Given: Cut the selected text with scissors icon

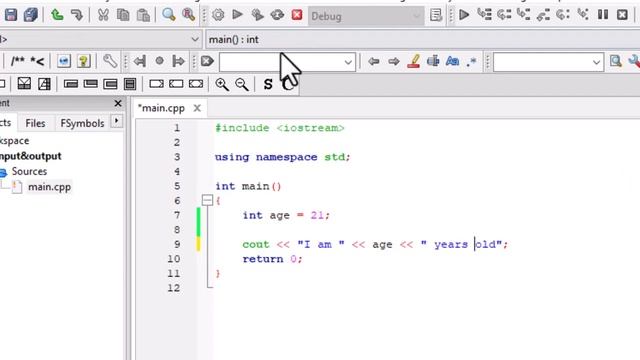Looking at the screenshot, I should tap(103, 16).
